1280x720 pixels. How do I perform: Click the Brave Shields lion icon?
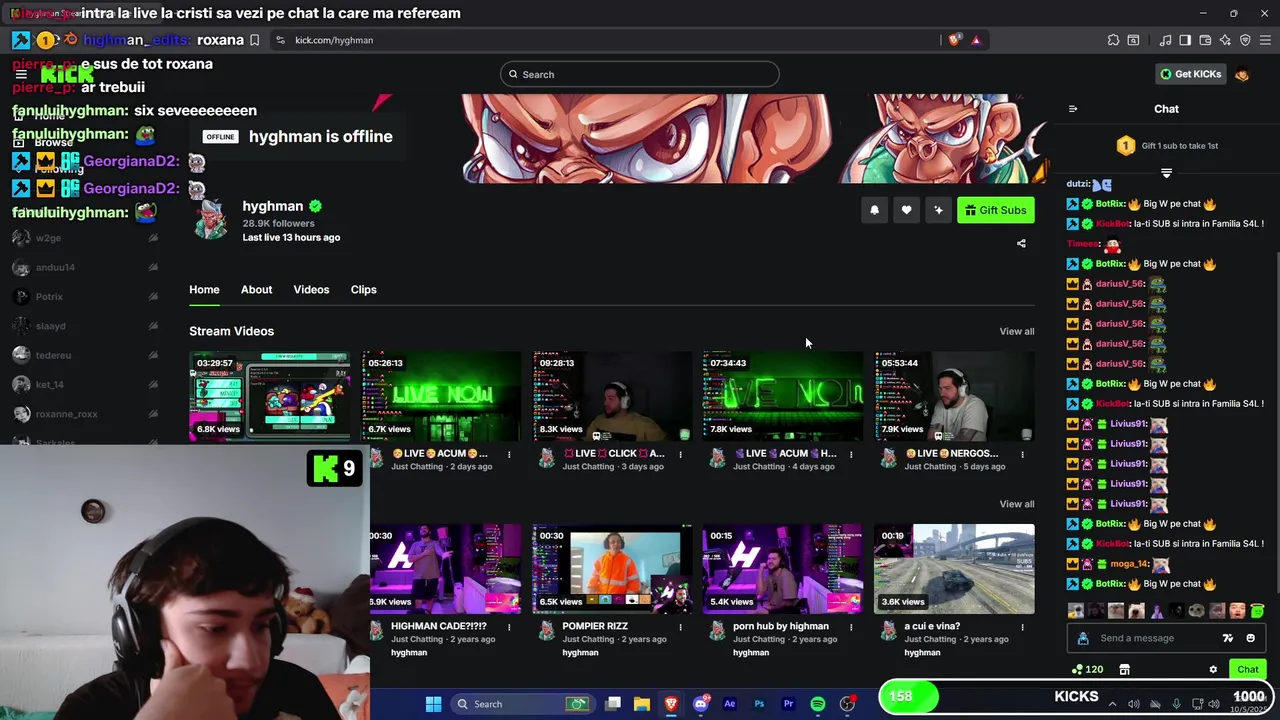tap(954, 40)
